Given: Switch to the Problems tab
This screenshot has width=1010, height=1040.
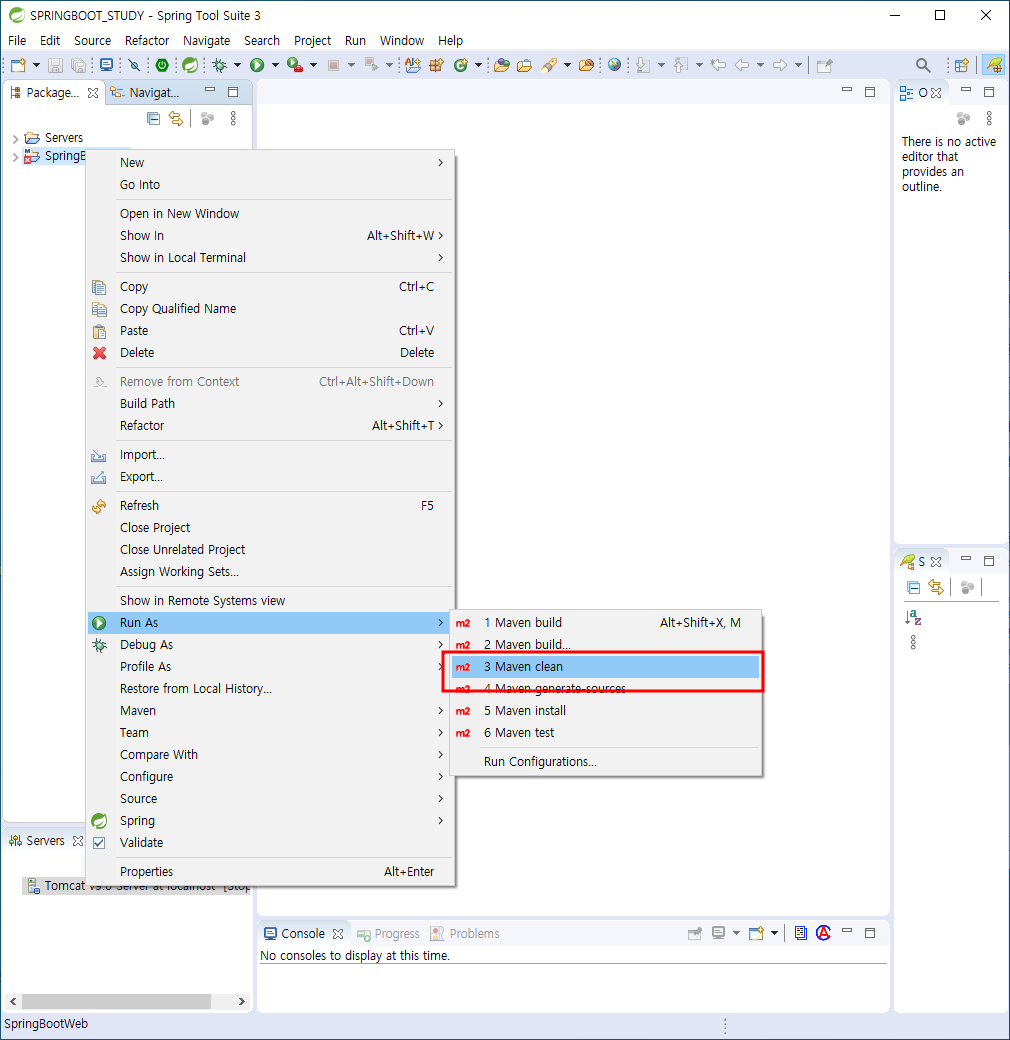Looking at the screenshot, I should coord(466,934).
